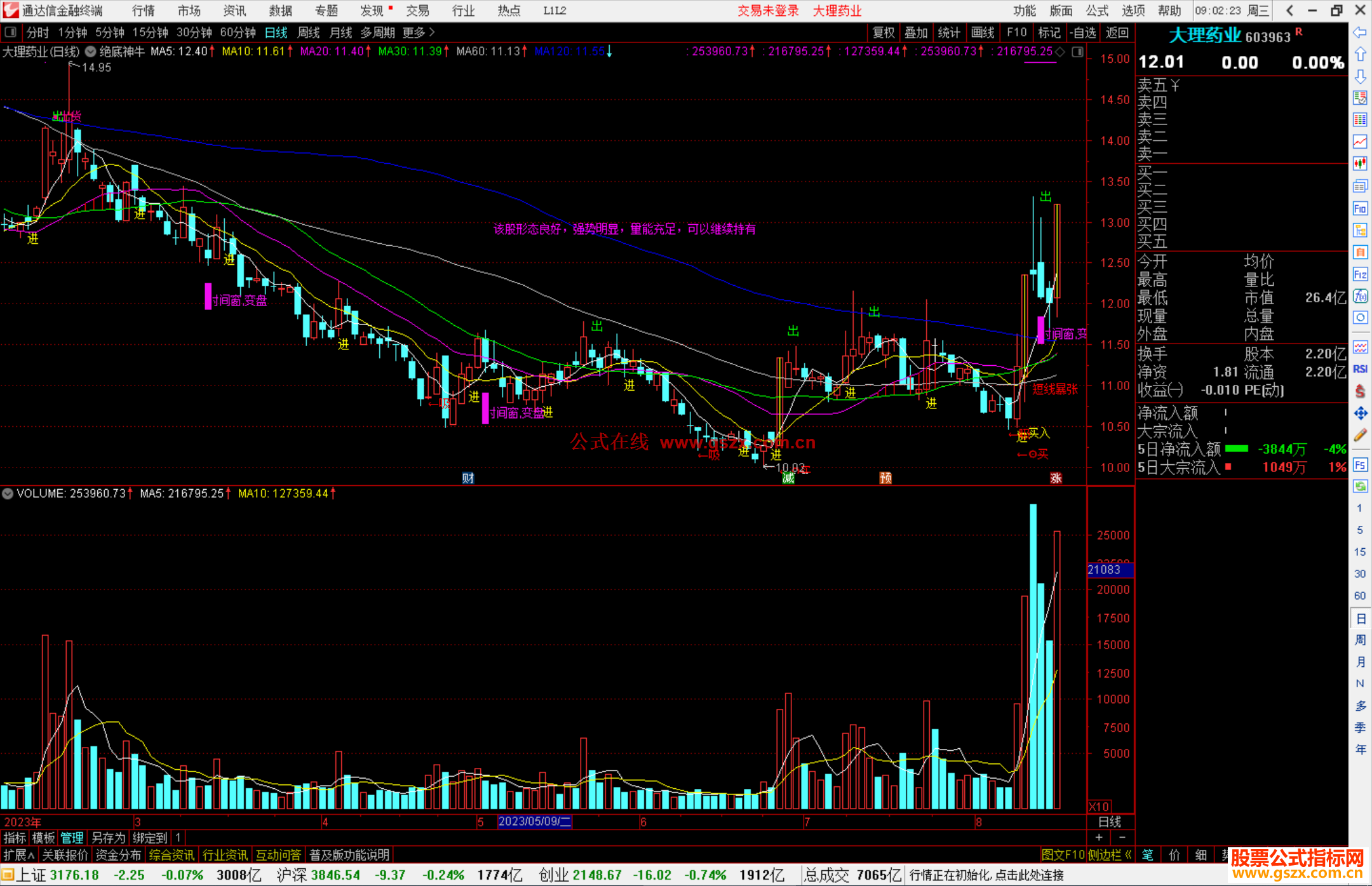Screen dimensions: 1372x886
Task: Toggle the 绝底神牛 indicator circle button
Action: [91, 51]
